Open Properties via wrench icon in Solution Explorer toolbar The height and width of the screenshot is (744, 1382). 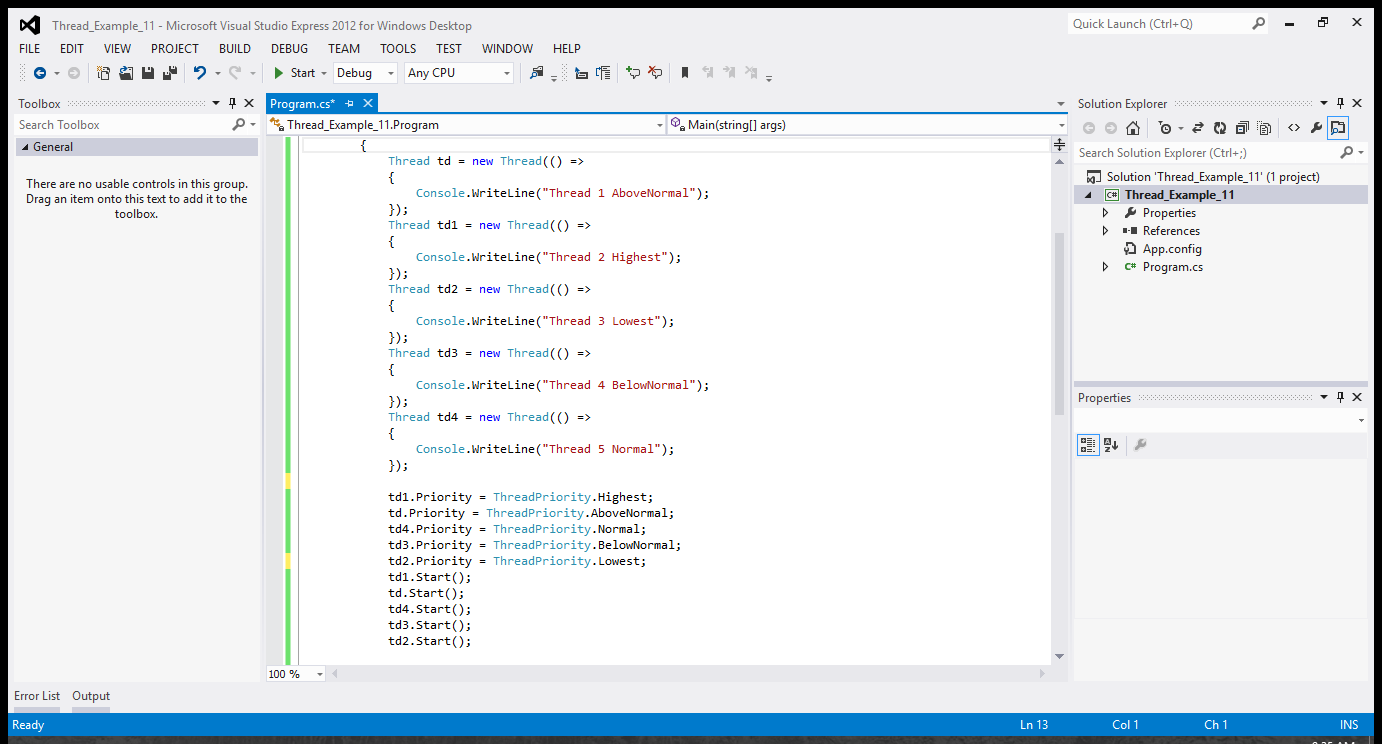click(x=1316, y=128)
